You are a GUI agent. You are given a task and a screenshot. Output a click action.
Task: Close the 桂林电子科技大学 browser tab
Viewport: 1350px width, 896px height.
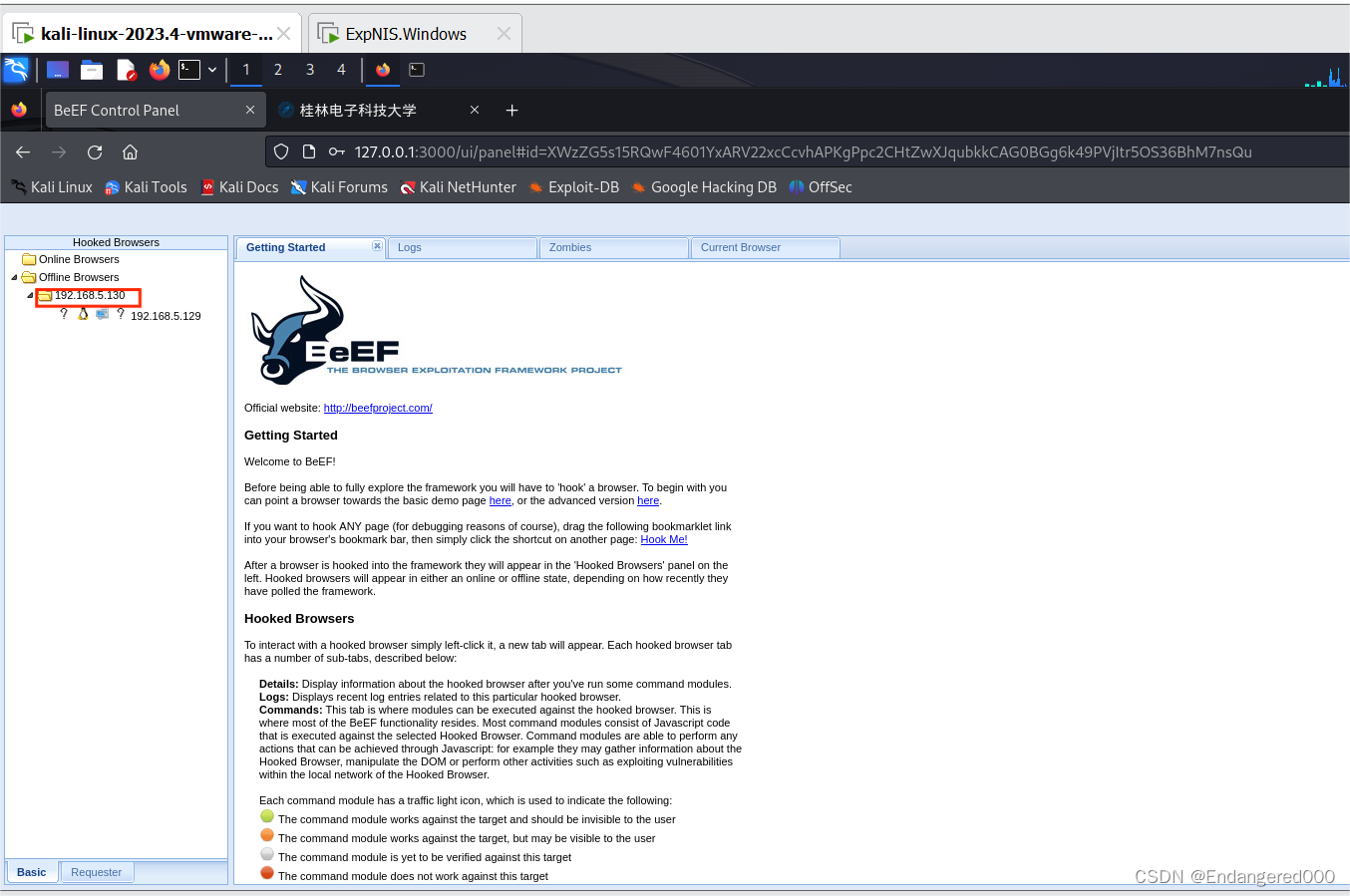pos(475,110)
